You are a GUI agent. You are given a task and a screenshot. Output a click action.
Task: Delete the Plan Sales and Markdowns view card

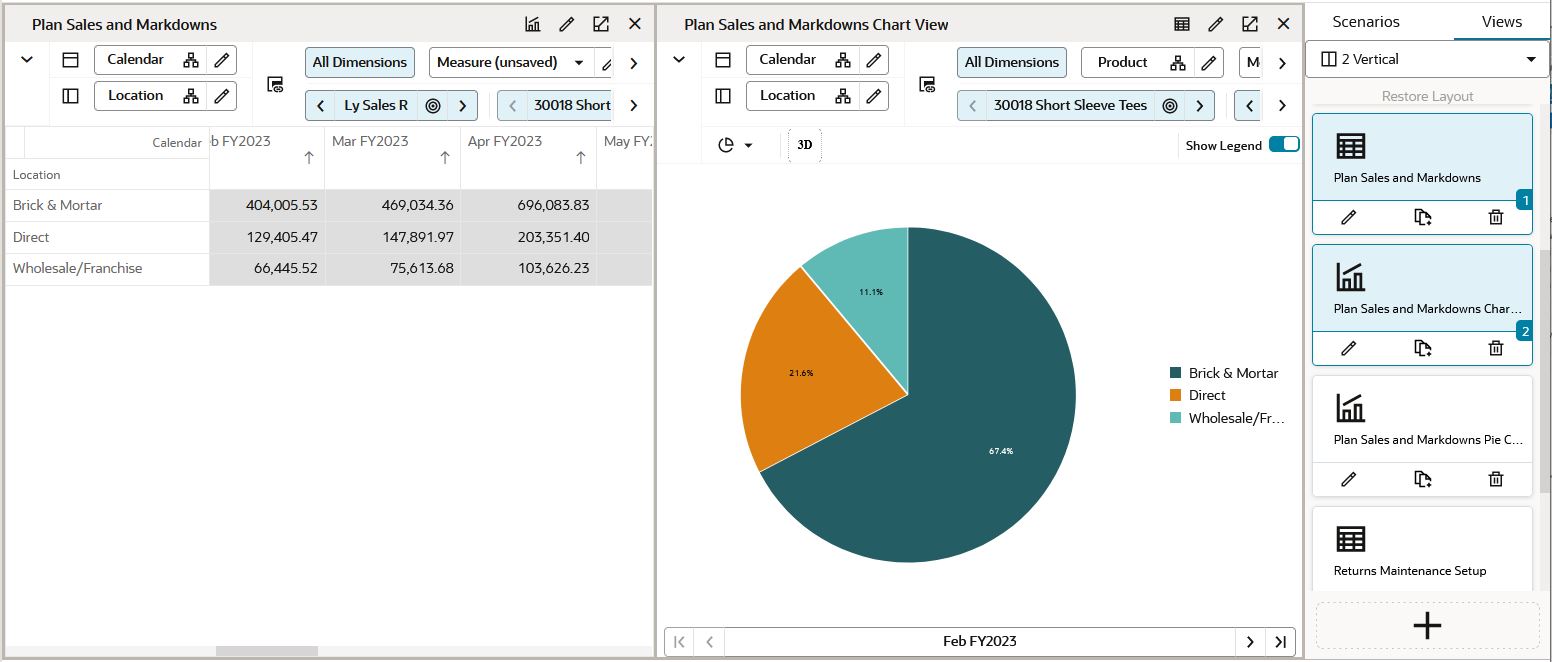[1496, 217]
